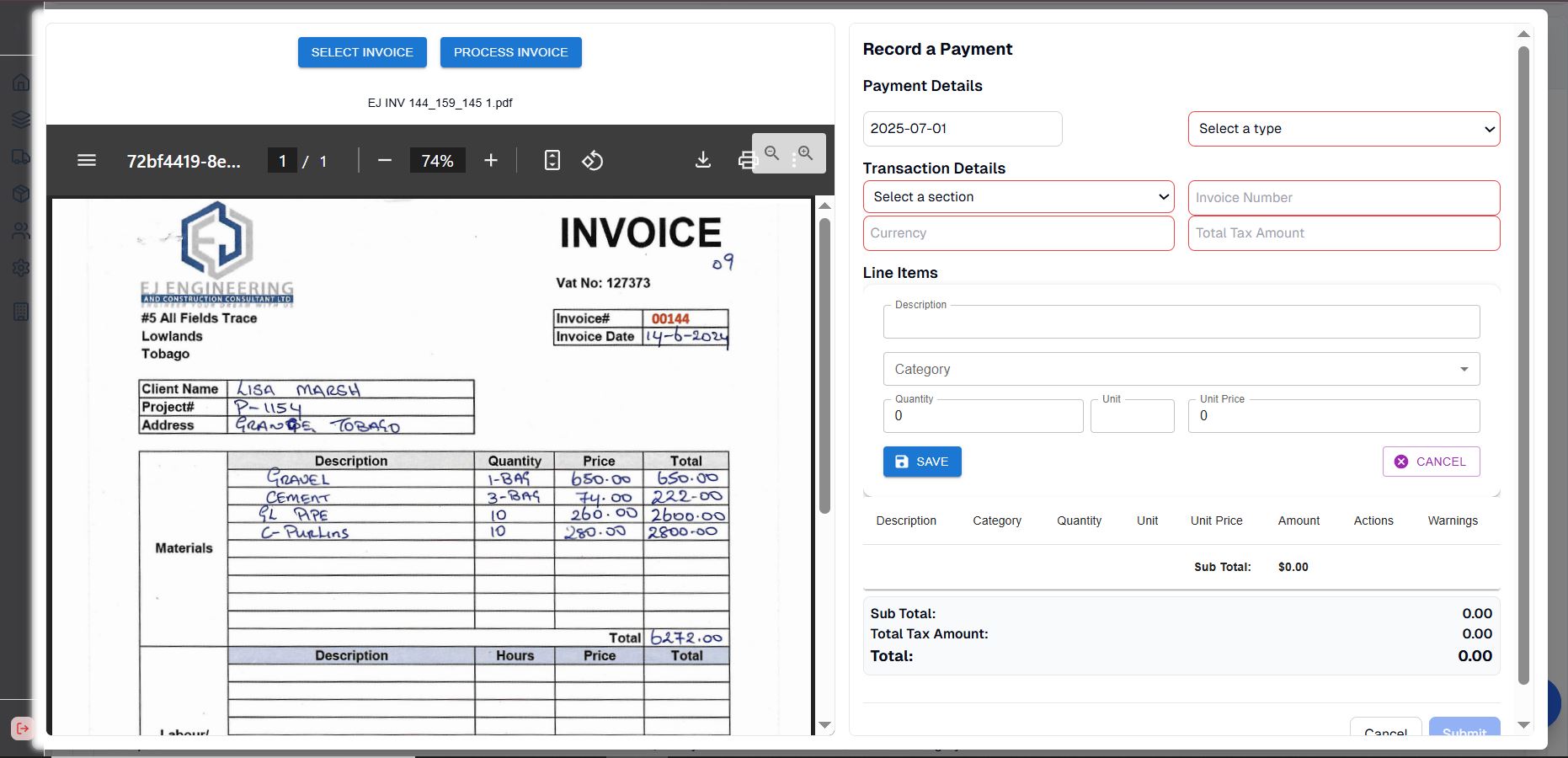Open the Layers section from the sidebar
The image size is (1568, 758).
tap(21, 119)
